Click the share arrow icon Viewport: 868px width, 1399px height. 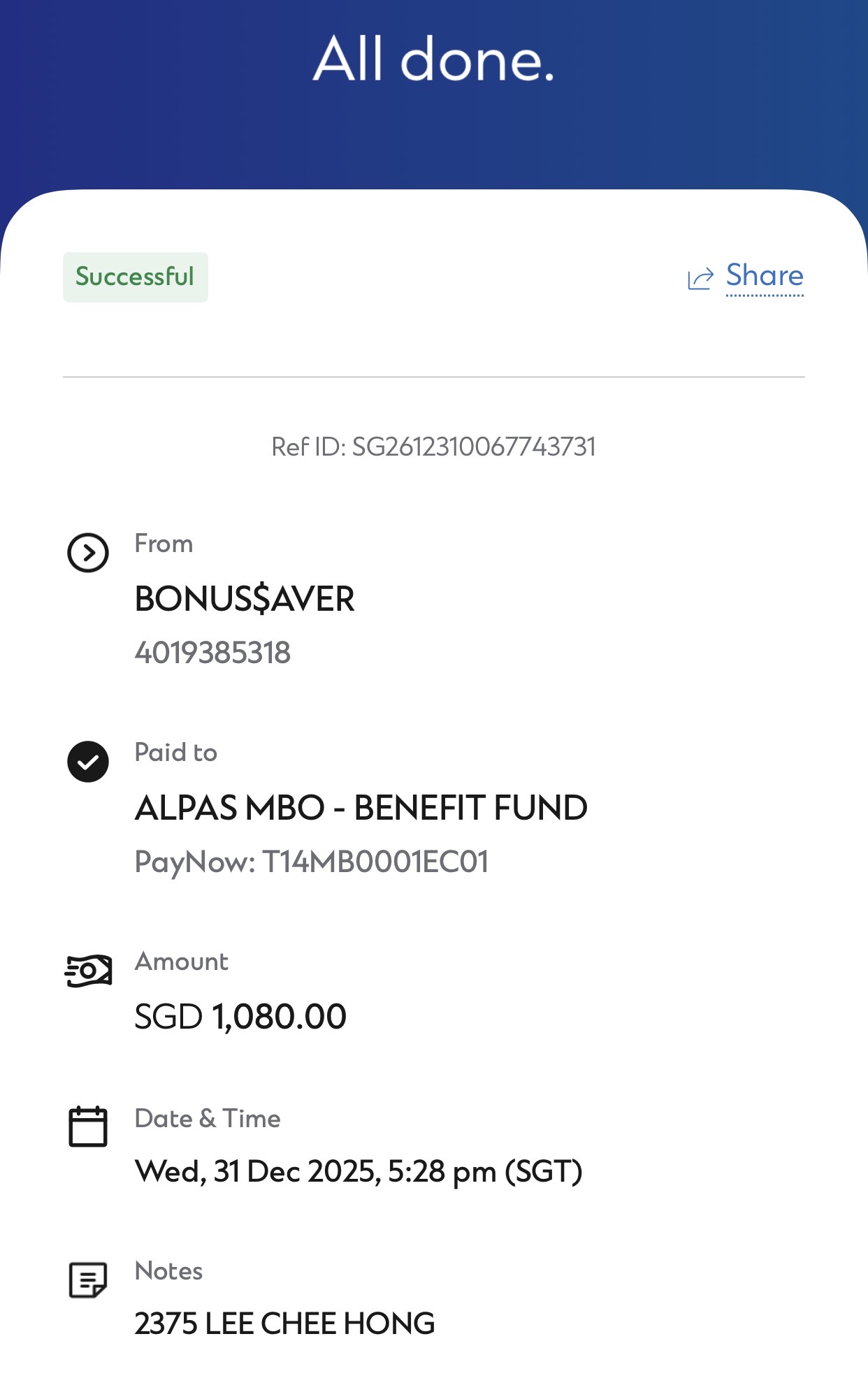701,278
